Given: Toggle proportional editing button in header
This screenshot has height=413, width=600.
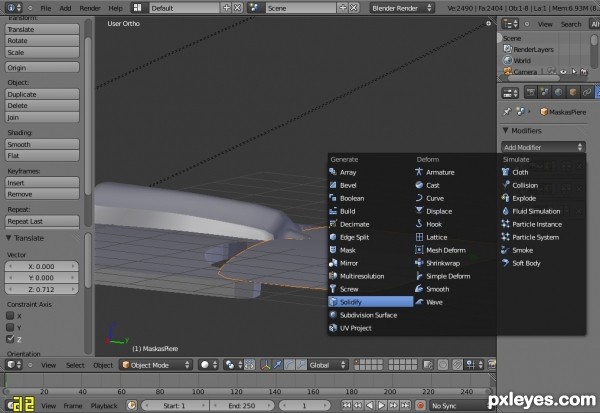Looking at the screenshot, I should click(443, 365).
